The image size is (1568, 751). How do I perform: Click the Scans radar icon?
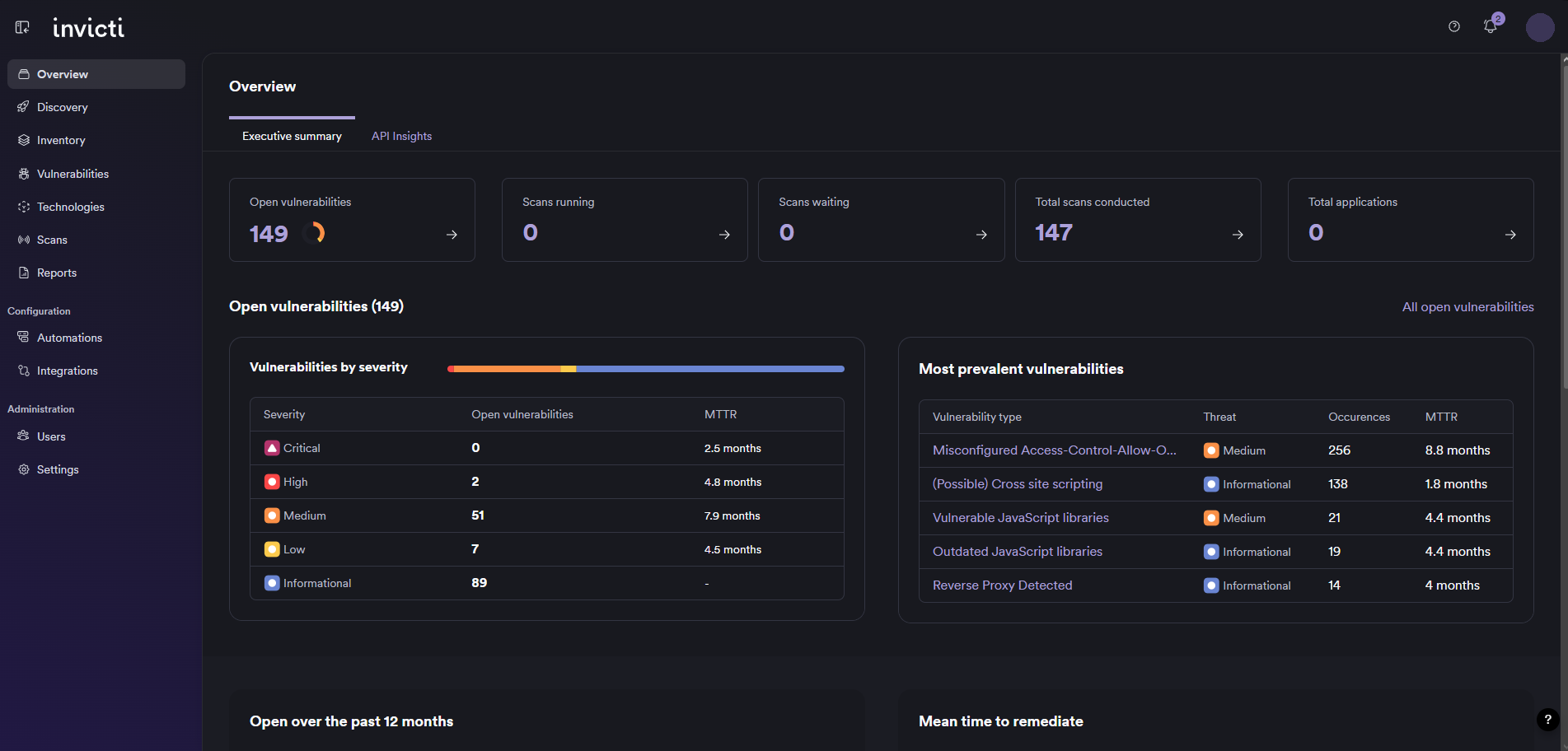(24, 240)
